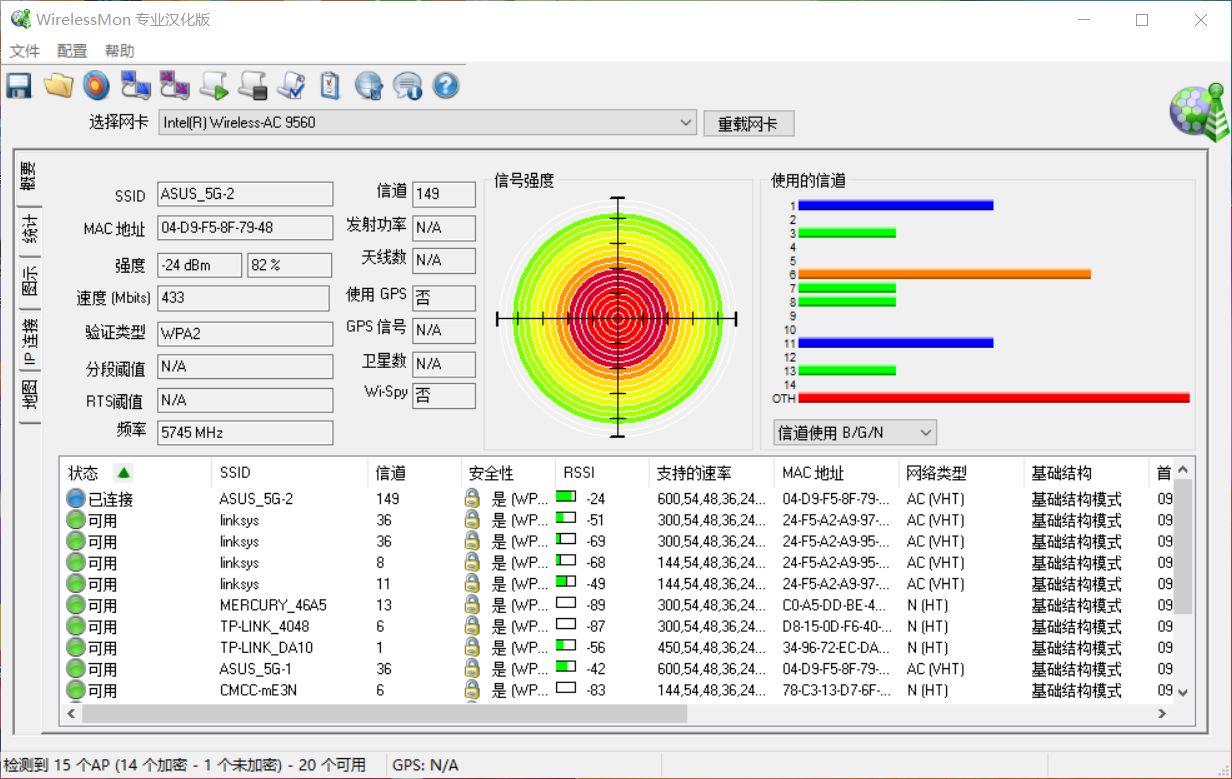Screen dimensions: 1232x779
Task: Start logging with the green play scroll icon
Action: [213, 86]
